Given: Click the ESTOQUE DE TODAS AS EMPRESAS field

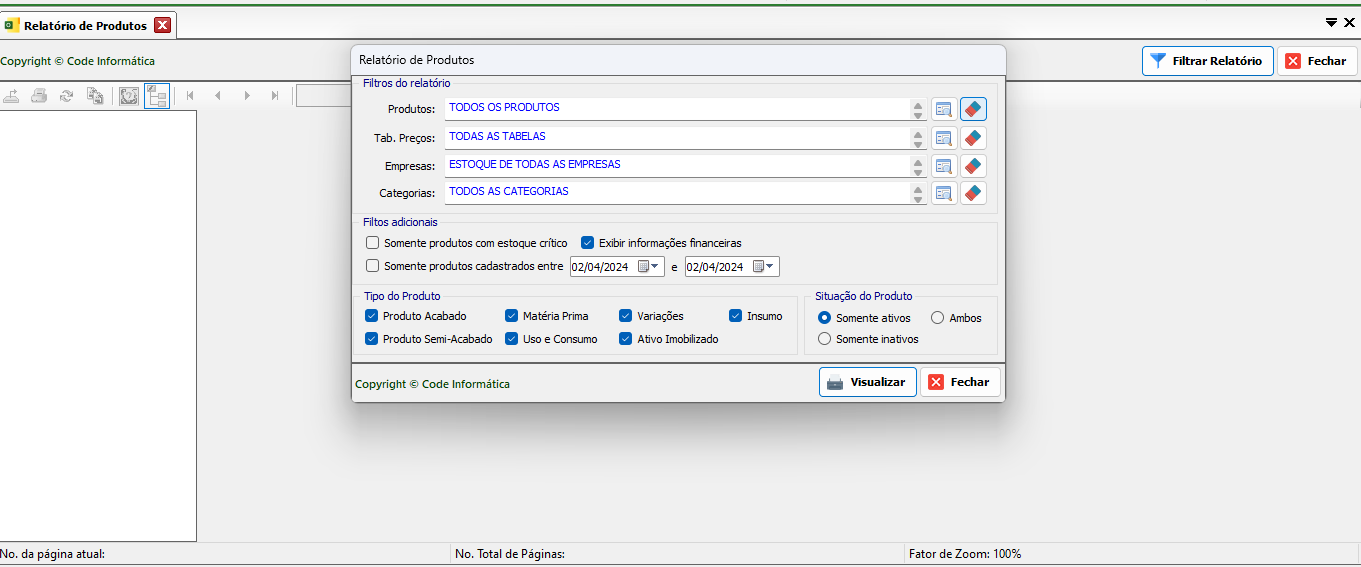Looking at the screenshot, I should click(686, 166).
